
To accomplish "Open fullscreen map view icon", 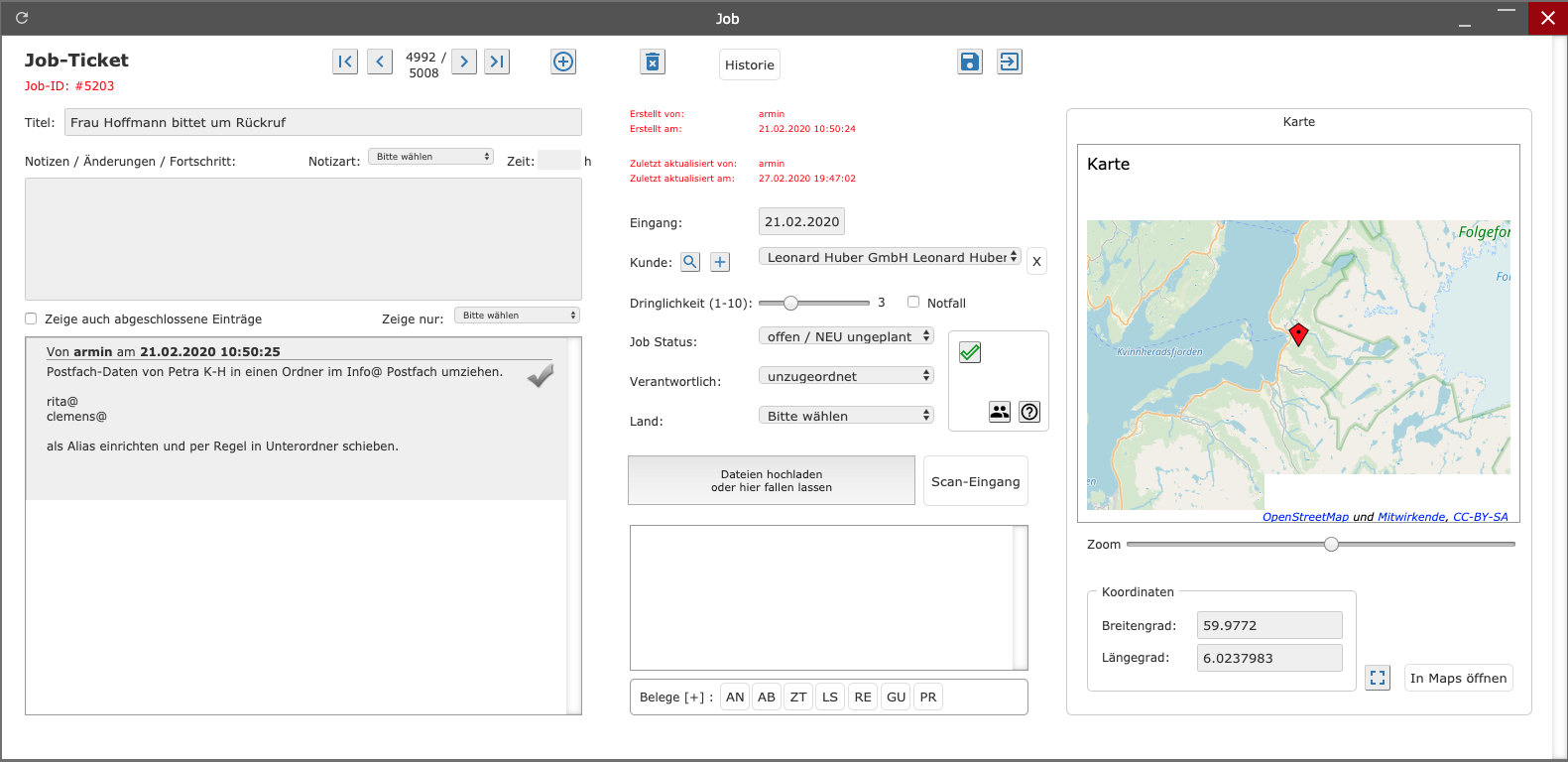I will [x=1378, y=678].
